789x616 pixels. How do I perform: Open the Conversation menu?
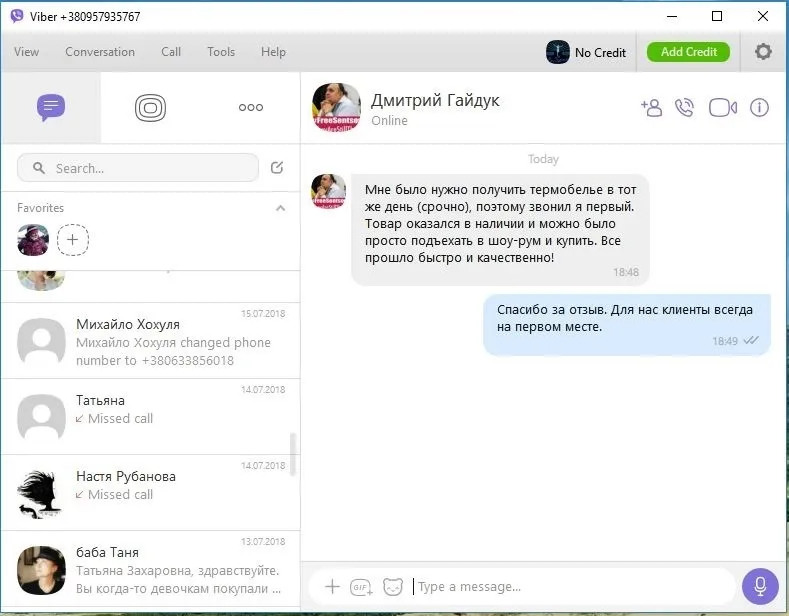(x=100, y=52)
